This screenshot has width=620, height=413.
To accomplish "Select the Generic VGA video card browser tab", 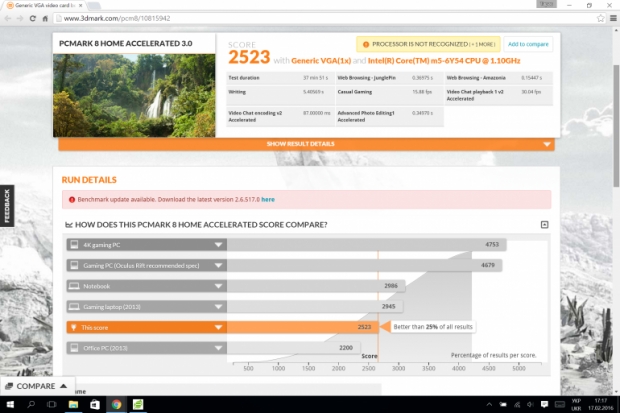I will click(x=45, y=5).
